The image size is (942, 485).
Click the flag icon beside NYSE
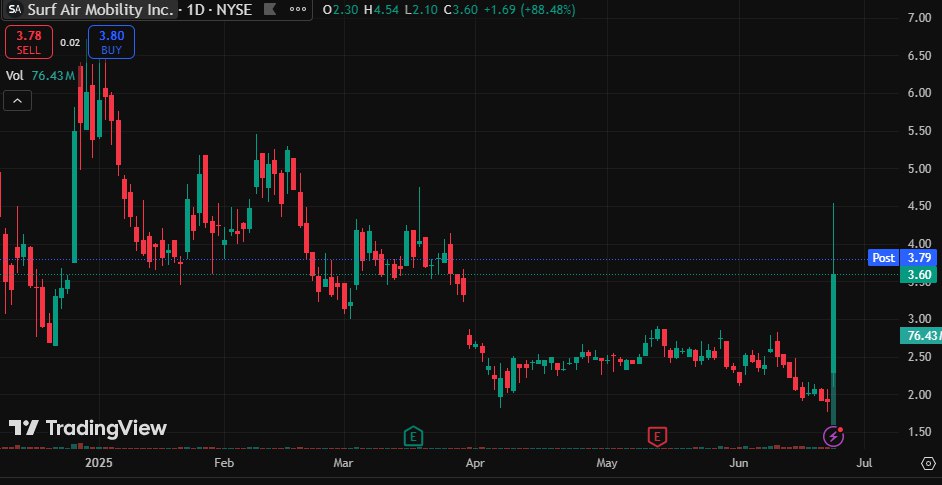270,10
